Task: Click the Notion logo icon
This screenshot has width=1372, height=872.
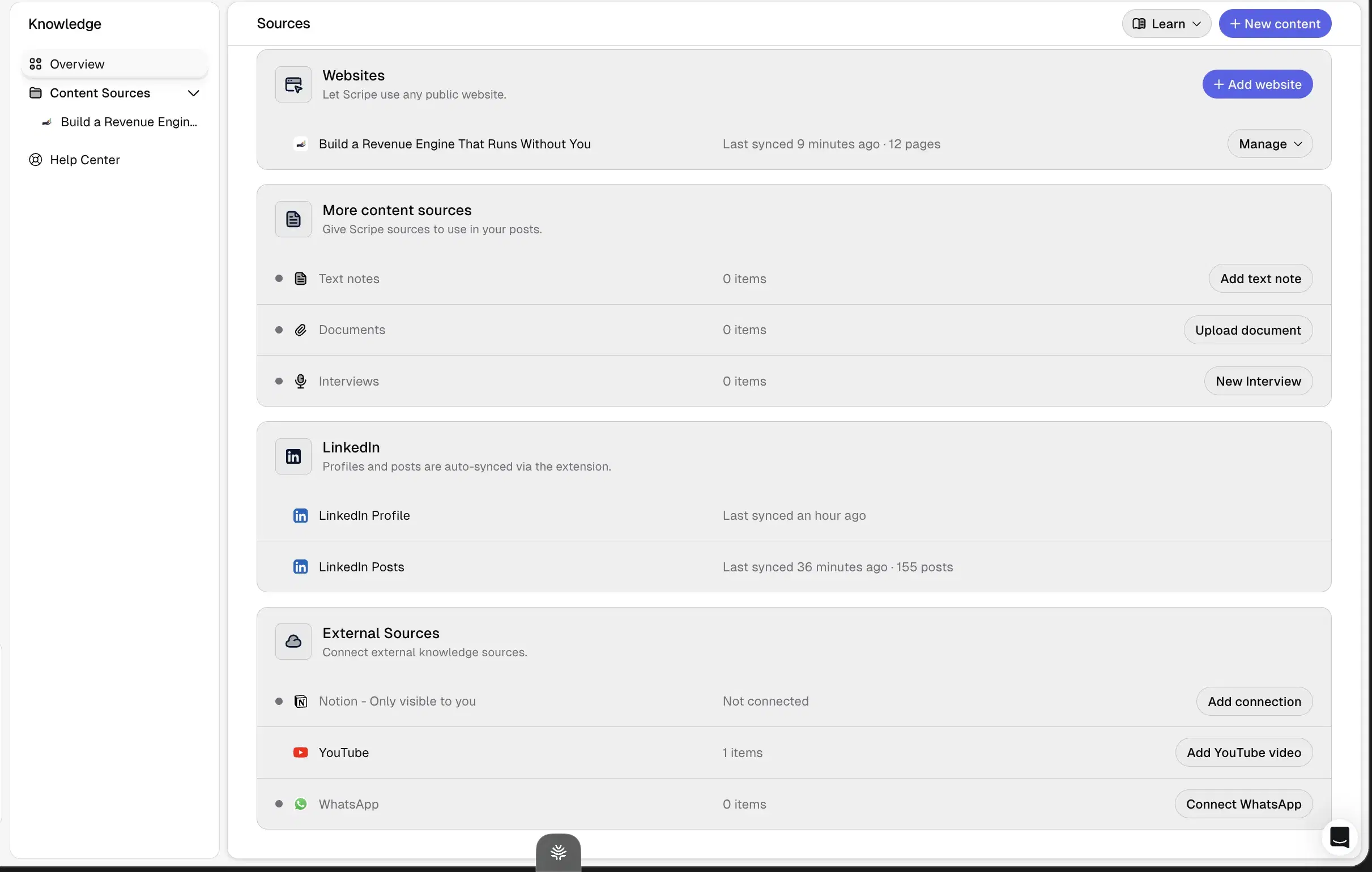Action: click(x=300, y=701)
